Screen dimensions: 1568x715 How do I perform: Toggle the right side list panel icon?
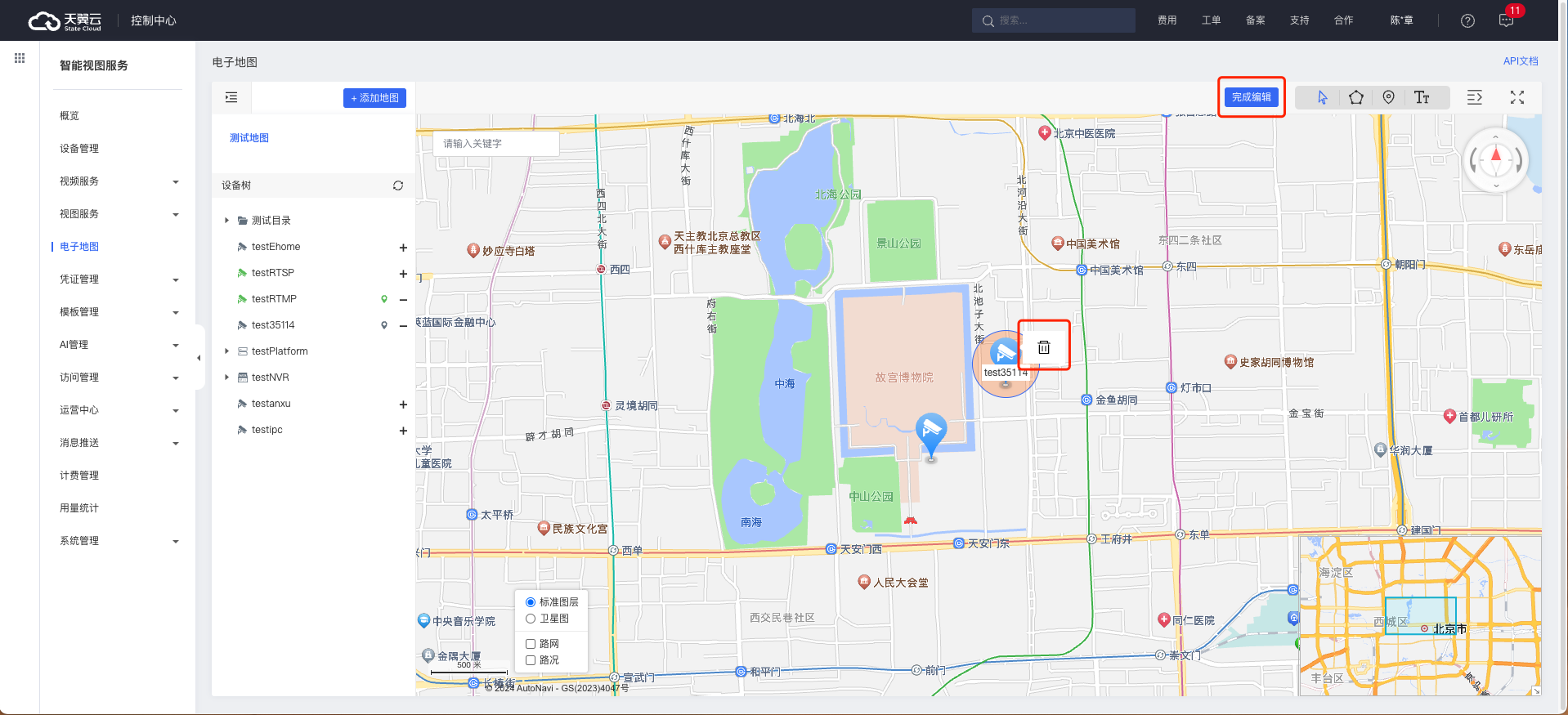click(x=1475, y=98)
